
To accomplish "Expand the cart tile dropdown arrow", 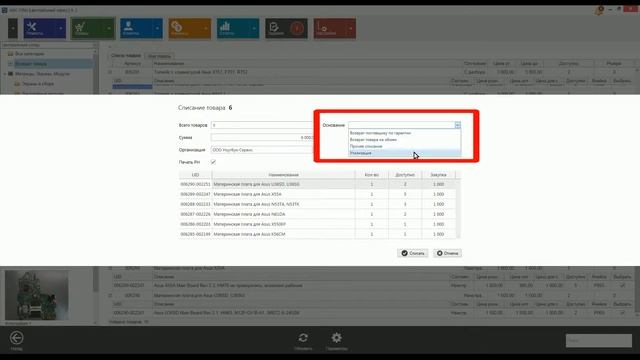I will pyautogui.click(x=109, y=28).
